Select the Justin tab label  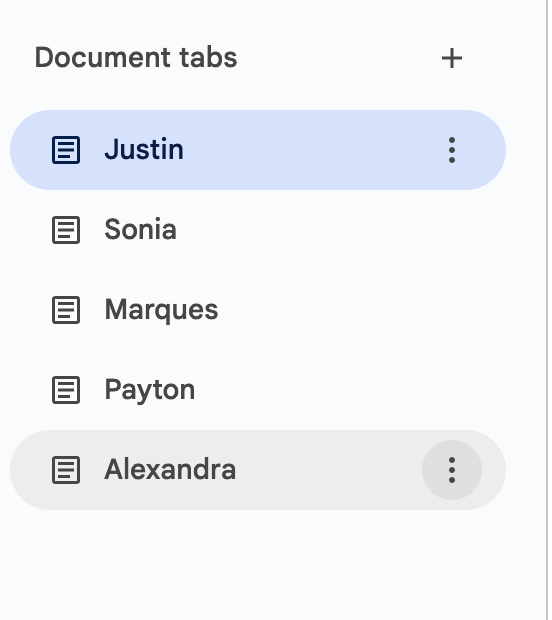[144, 149]
